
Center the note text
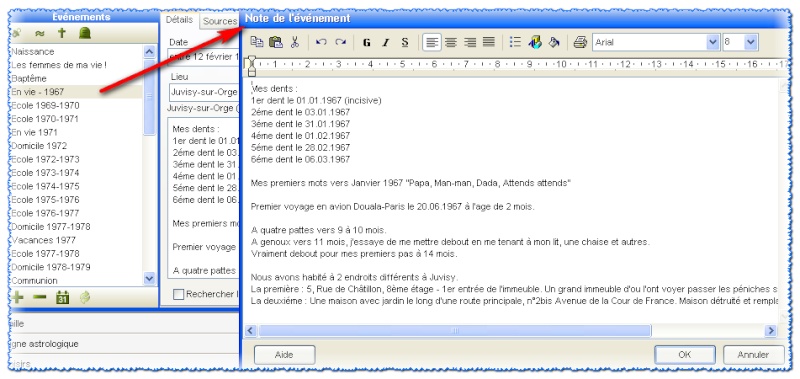click(451, 42)
